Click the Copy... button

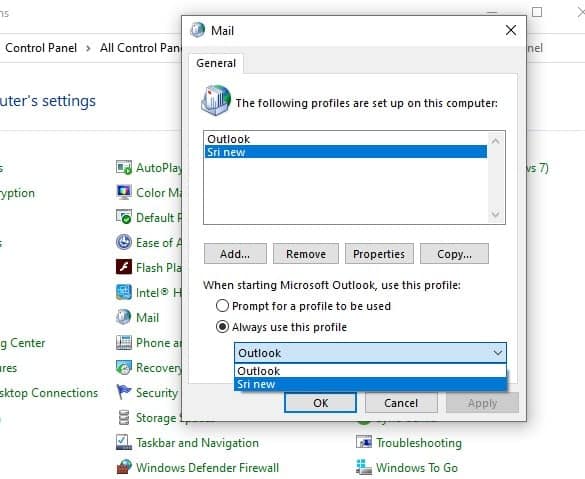point(454,254)
